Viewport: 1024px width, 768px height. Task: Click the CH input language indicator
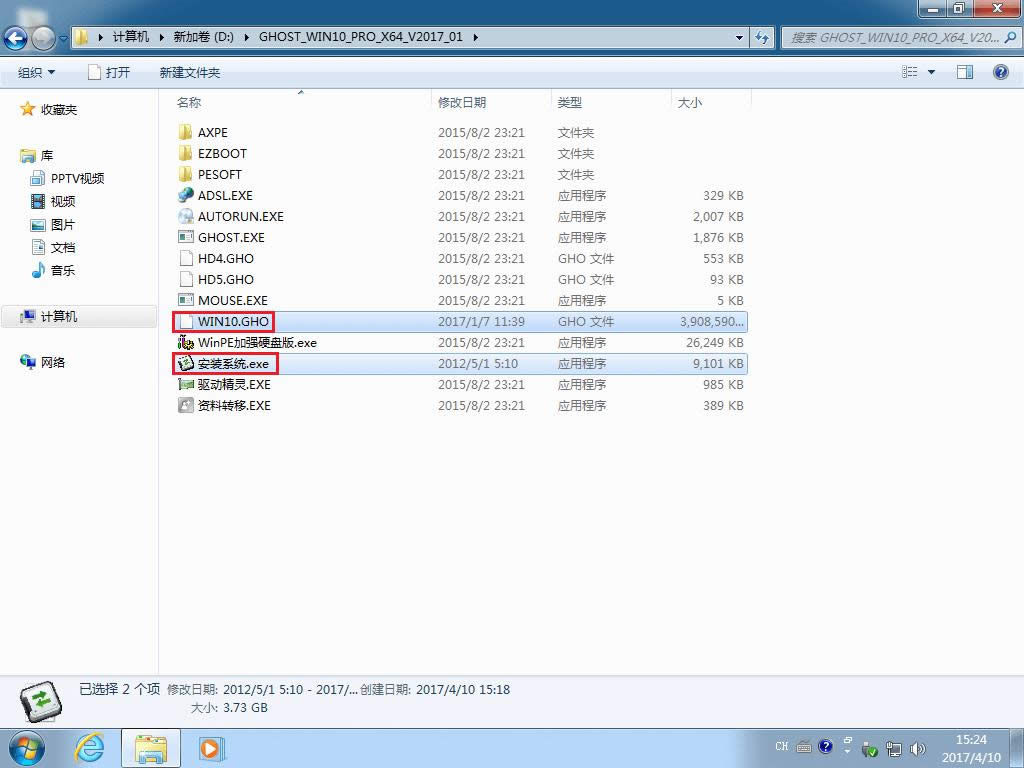(783, 746)
